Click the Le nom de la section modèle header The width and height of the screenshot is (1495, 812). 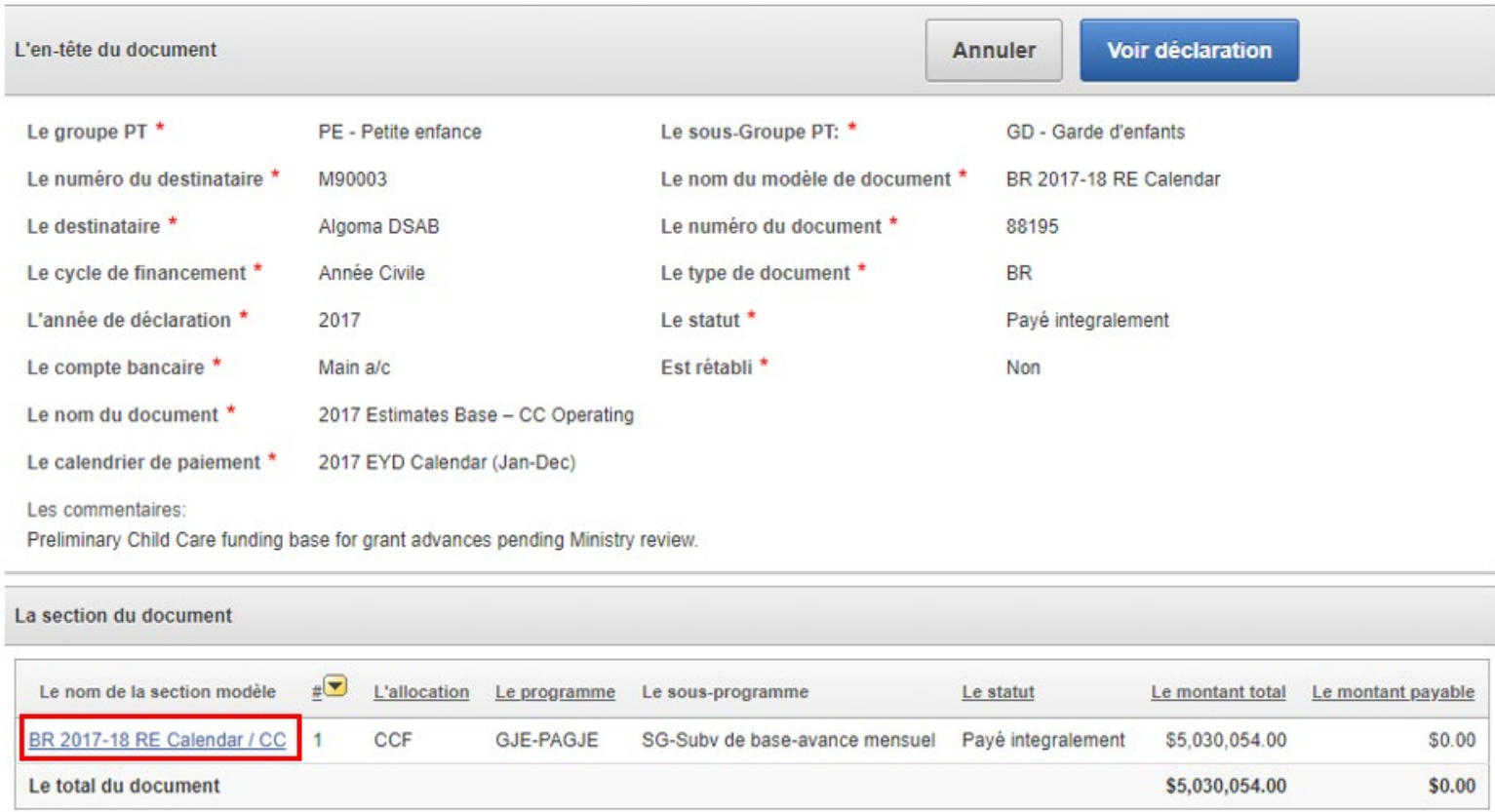coord(157,692)
